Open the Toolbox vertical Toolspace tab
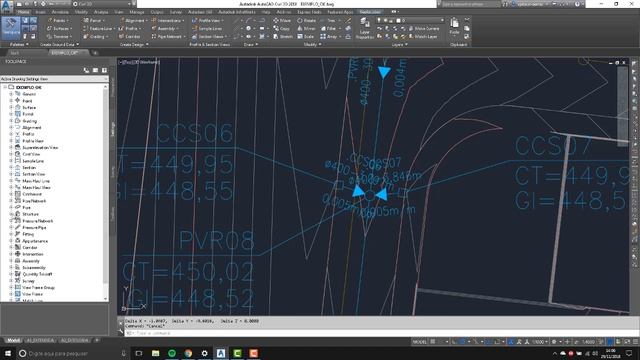 [x=113, y=214]
